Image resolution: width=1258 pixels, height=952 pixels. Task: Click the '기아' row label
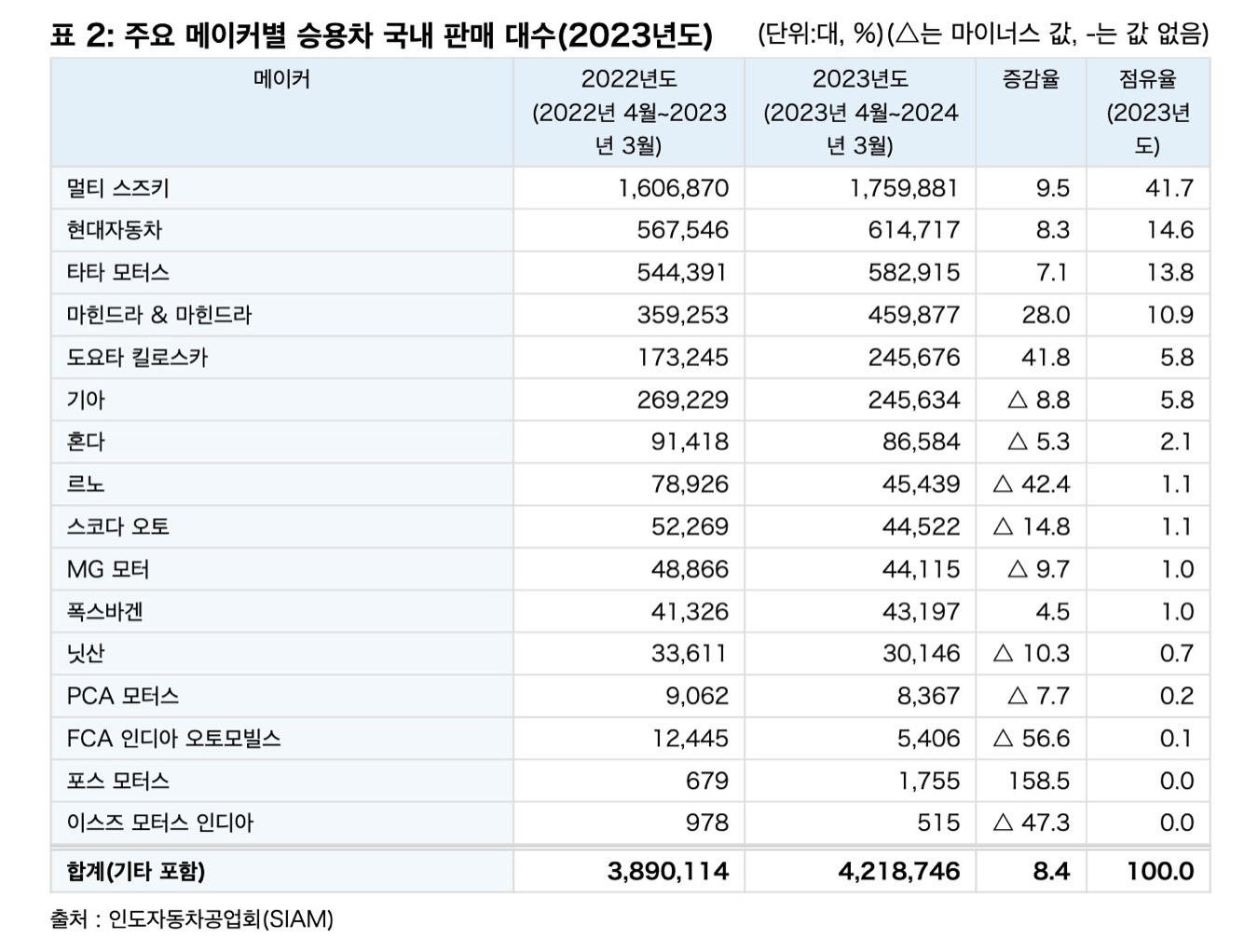86,400
